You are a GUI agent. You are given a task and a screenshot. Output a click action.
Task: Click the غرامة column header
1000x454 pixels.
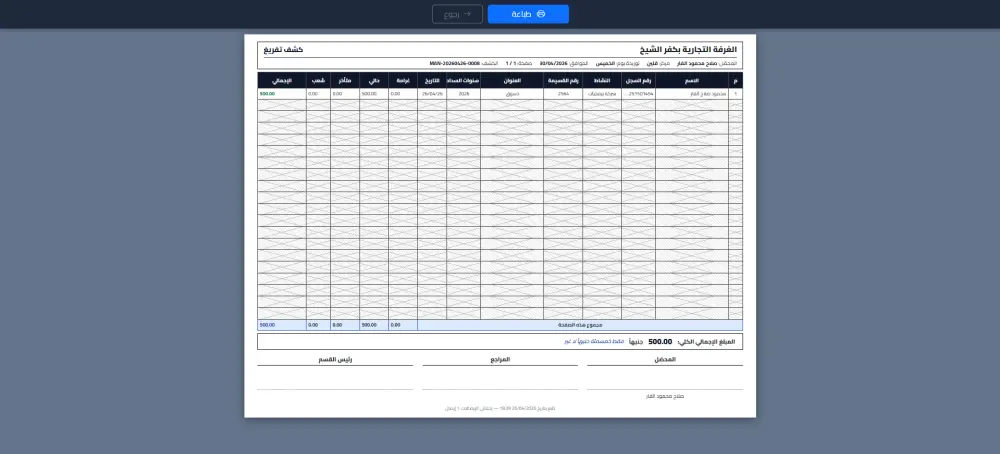pos(403,80)
